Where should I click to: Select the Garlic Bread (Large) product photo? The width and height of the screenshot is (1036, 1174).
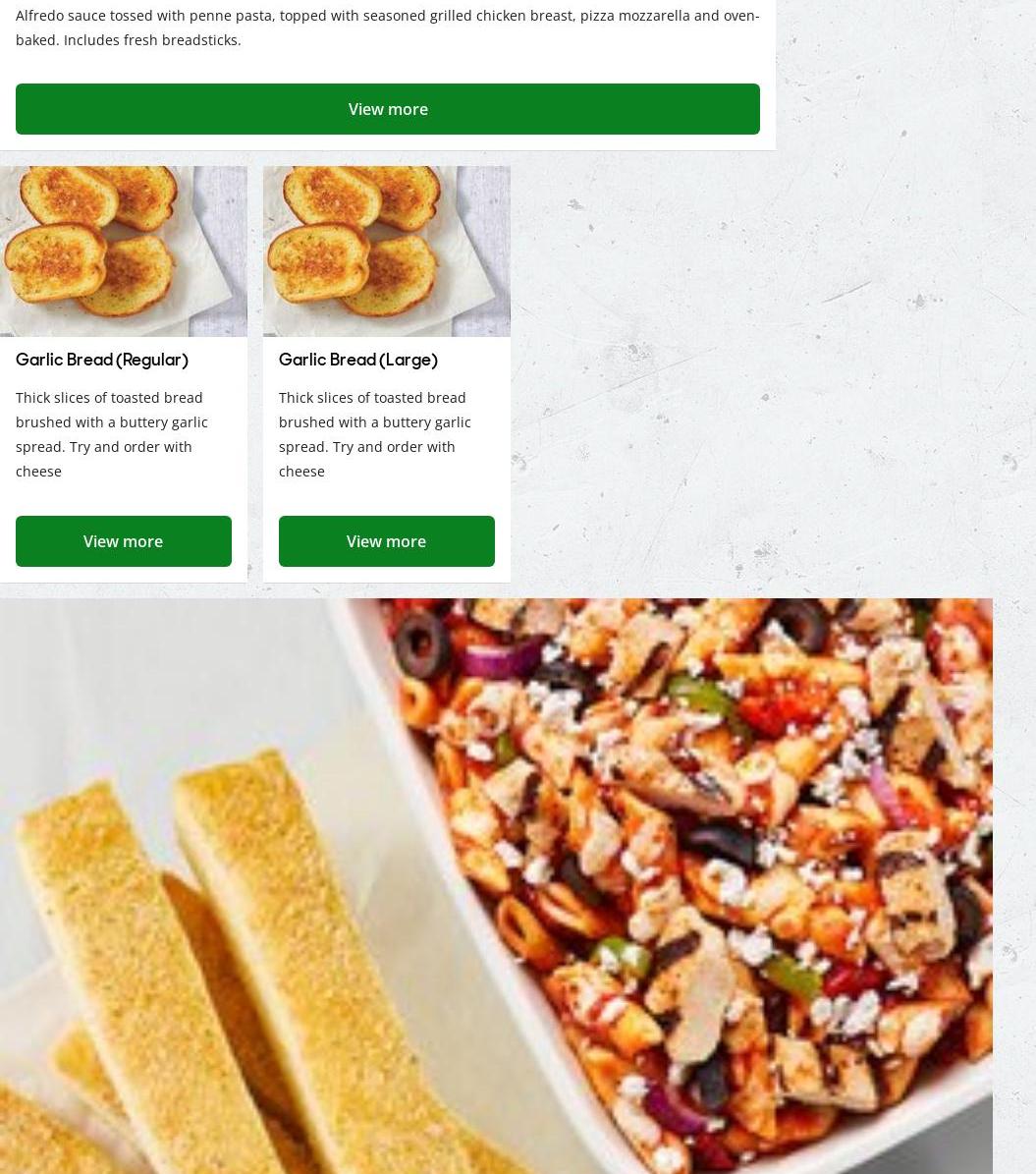coord(386,252)
